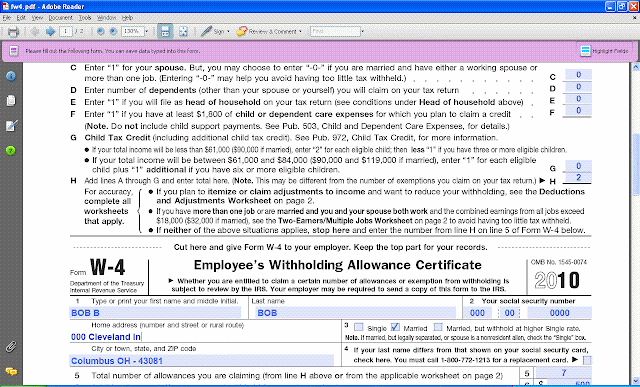Go to the previous page arrow
The image size is (640, 387).
click(35, 31)
